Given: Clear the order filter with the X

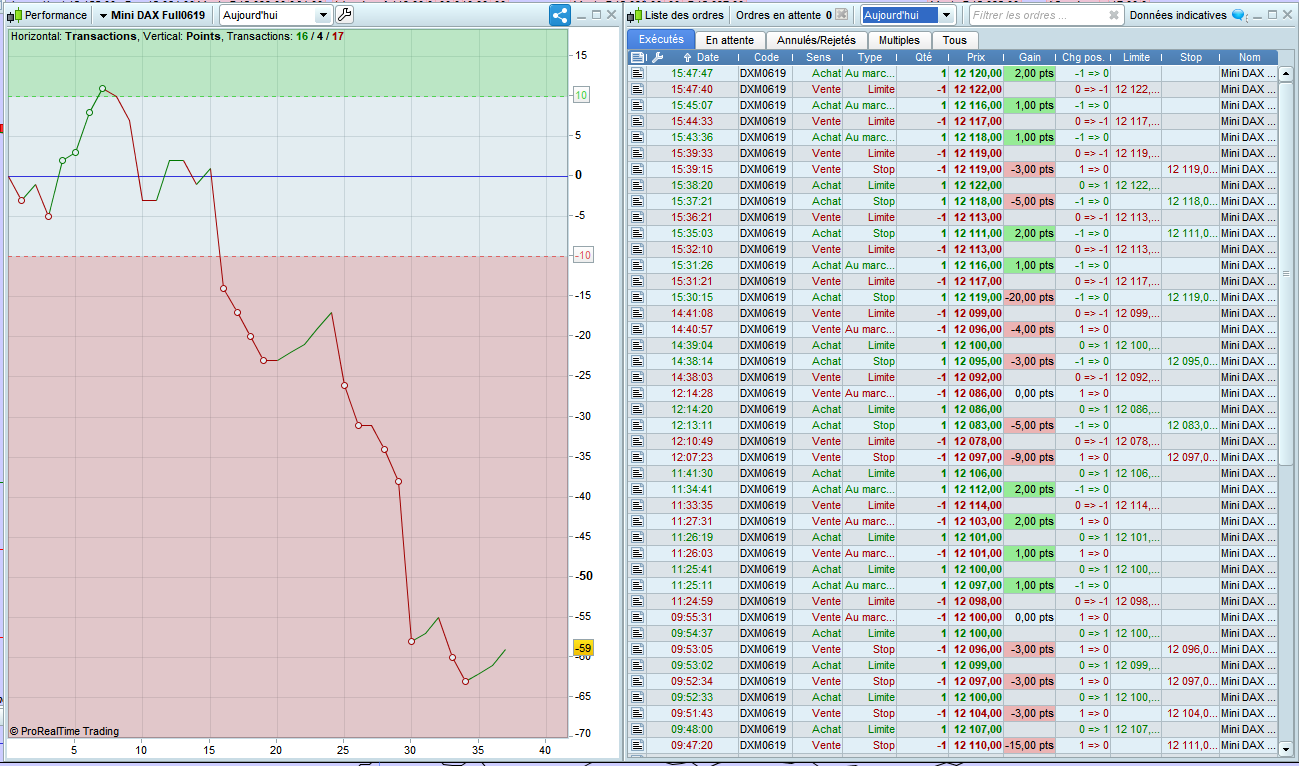Looking at the screenshot, I should (1115, 15).
